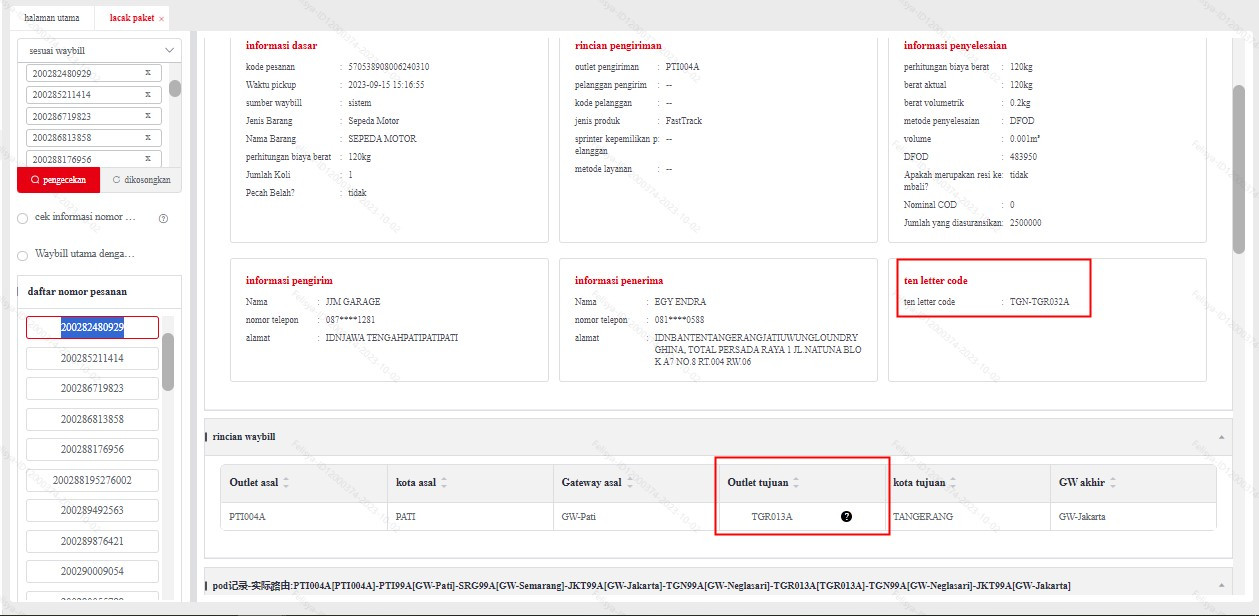Sort by kota tujuan column

pyautogui.click(x=954, y=483)
